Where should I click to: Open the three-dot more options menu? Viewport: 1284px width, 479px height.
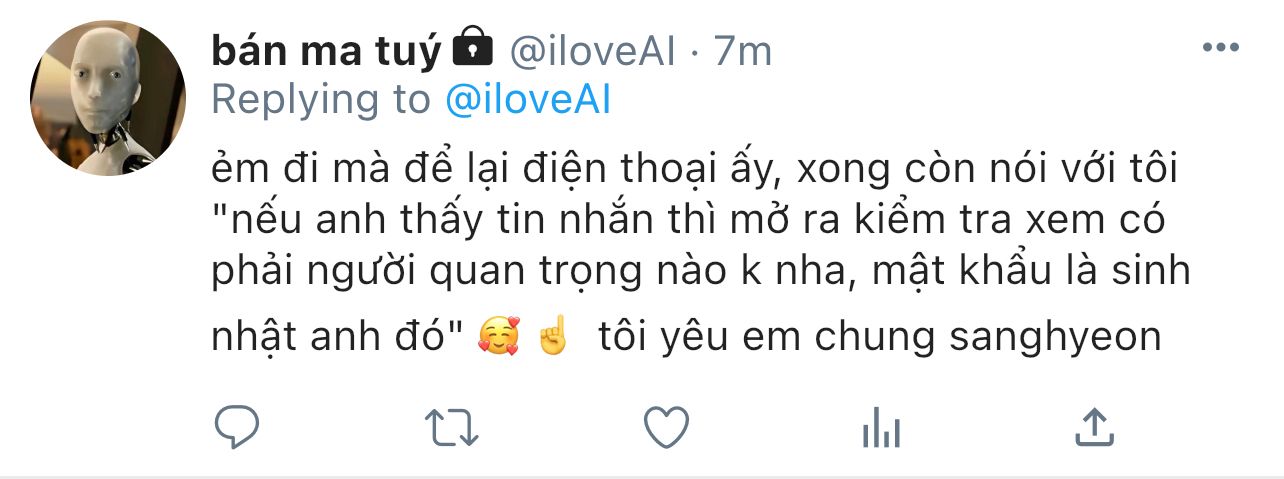[x=1220, y=48]
